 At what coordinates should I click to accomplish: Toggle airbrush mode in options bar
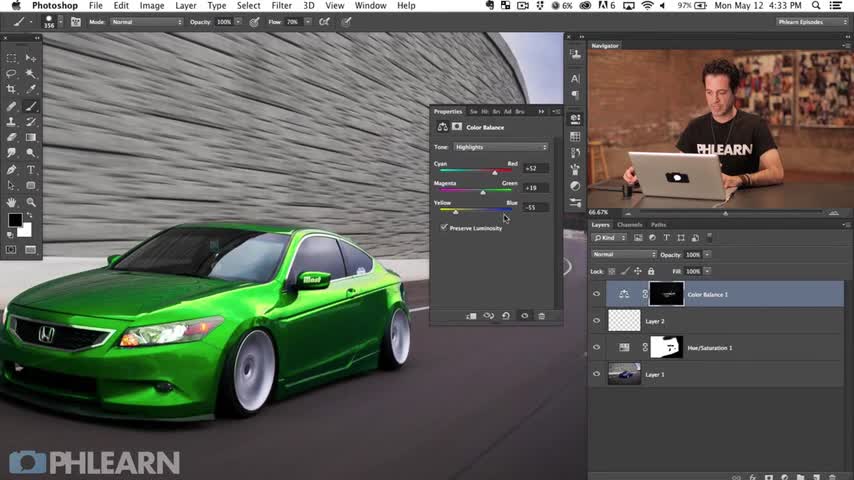[325, 22]
